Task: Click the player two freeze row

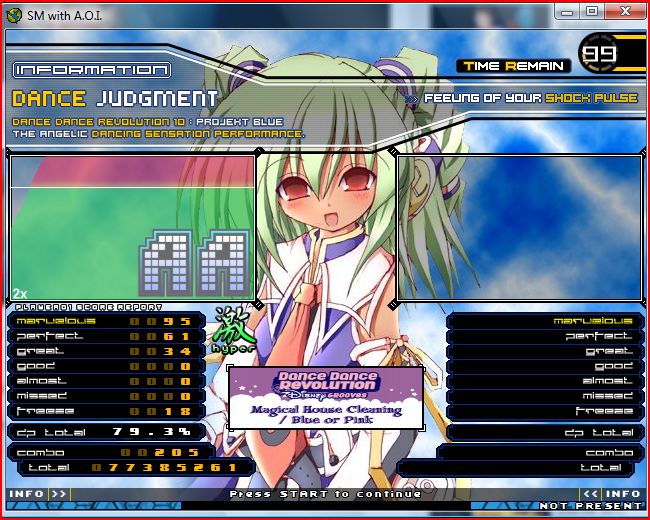Action: 545,411
